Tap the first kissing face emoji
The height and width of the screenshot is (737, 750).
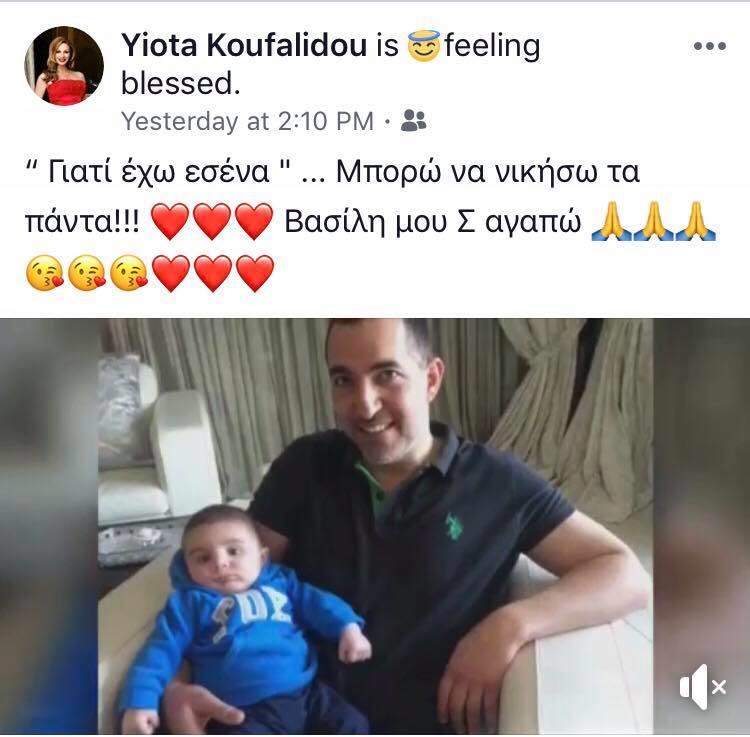[44, 273]
